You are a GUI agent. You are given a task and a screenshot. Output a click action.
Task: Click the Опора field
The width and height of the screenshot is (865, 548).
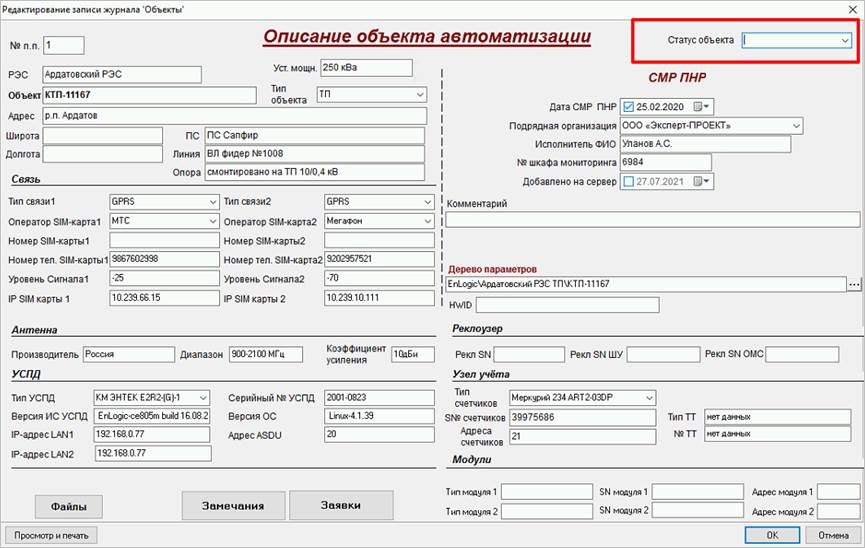315,172
